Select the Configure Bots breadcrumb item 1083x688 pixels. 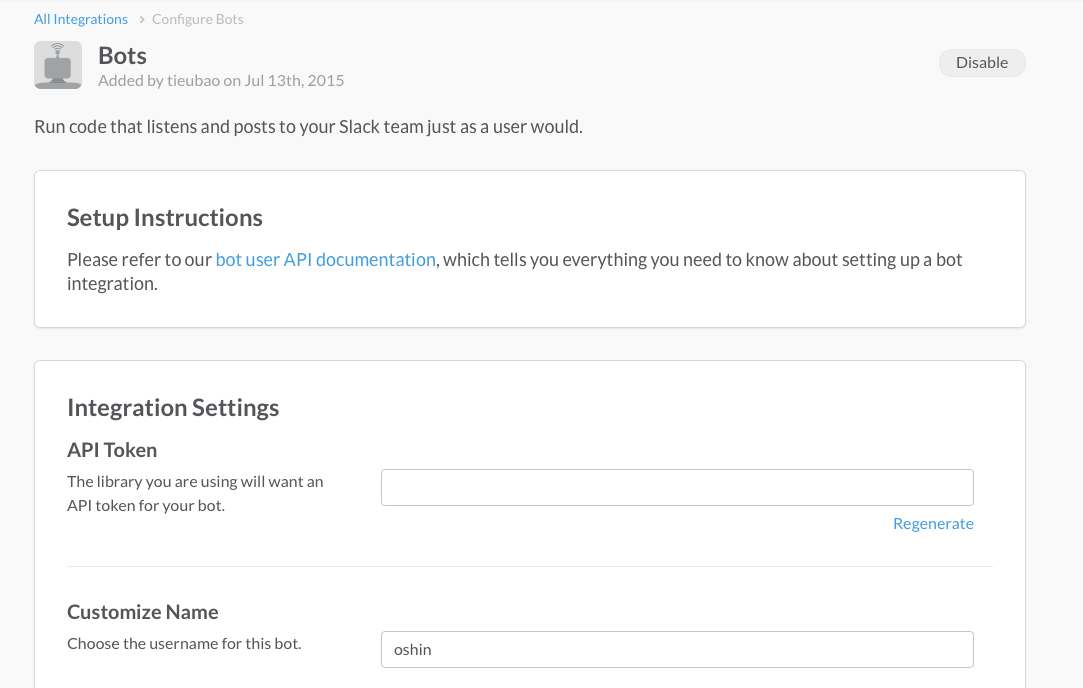pos(198,19)
